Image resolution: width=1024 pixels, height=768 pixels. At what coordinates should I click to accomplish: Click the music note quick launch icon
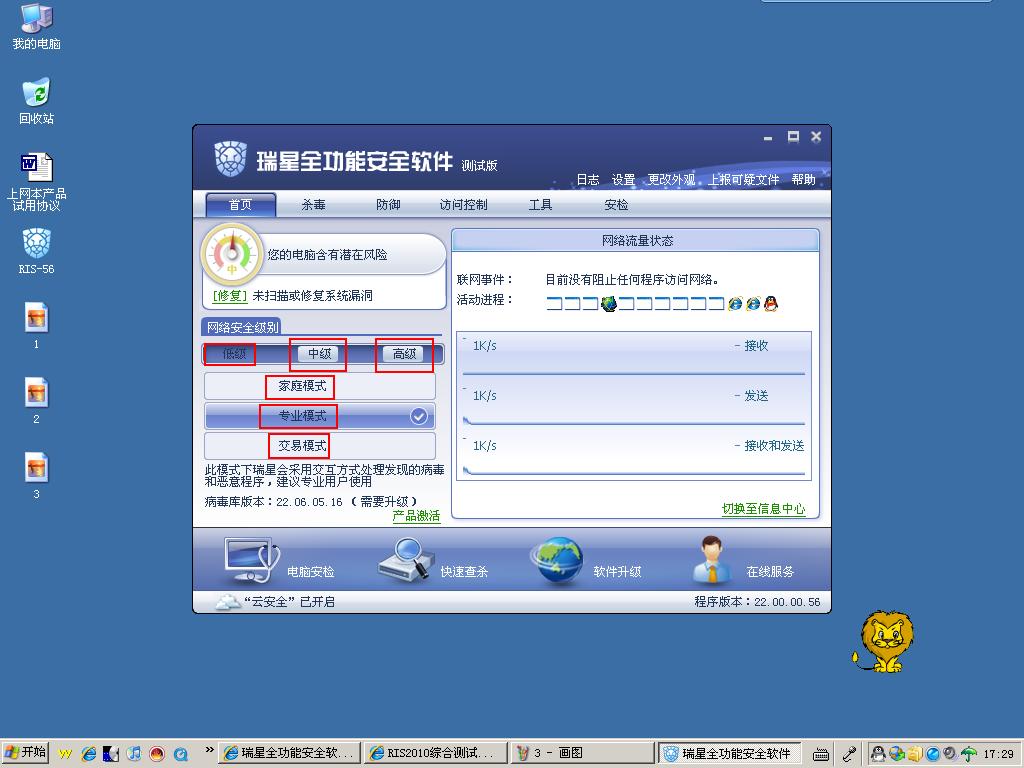134,754
